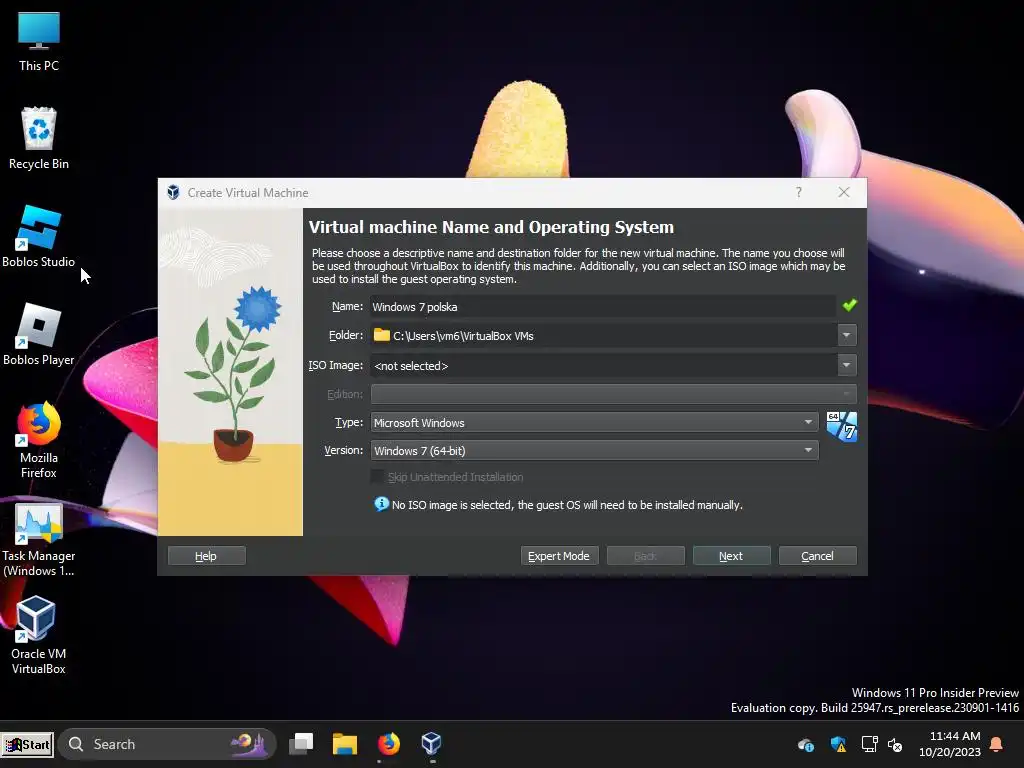Open Task View from the taskbar
Image resolution: width=1024 pixels, height=768 pixels.
[x=302, y=743]
